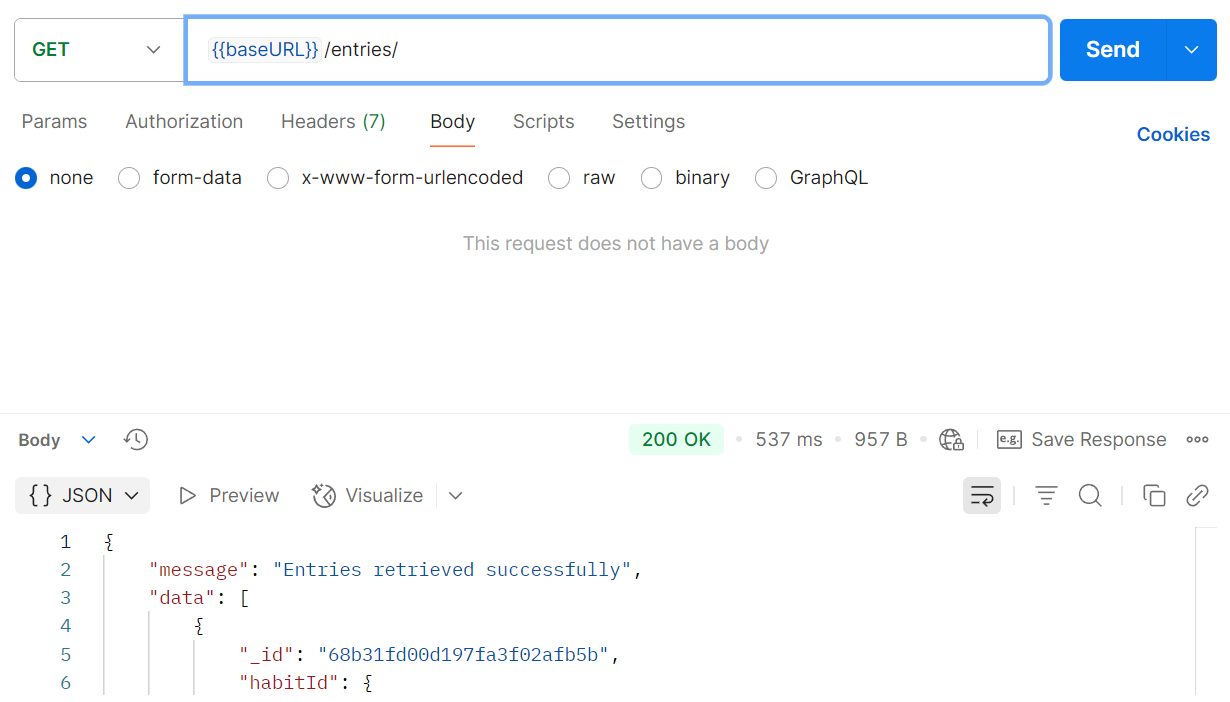Image resolution: width=1230 pixels, height=702 pixels.
Task: Click the Save Response example icon
Action: pos(1009,439)
